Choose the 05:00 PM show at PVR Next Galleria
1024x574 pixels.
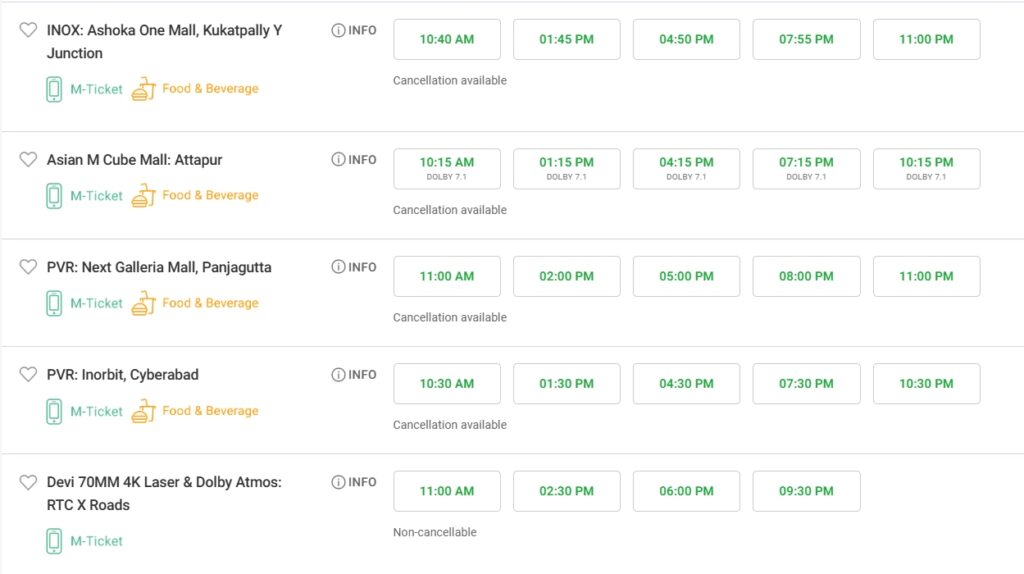click(686, 276)
